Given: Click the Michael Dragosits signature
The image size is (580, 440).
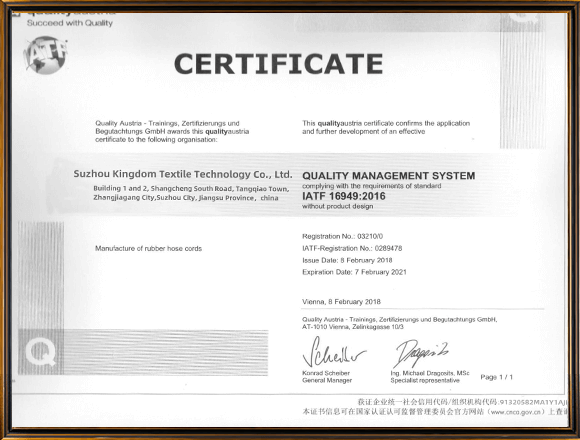Looking at the screenshot, I should coord(421,353).
